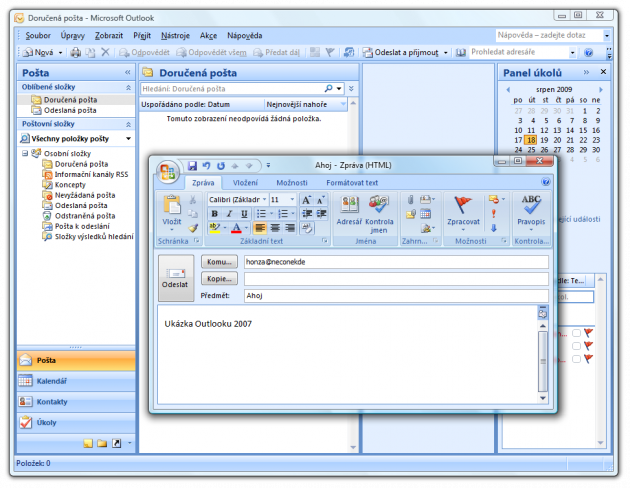
Task: Run Pravopis spelling check
Action: (531, 213)
